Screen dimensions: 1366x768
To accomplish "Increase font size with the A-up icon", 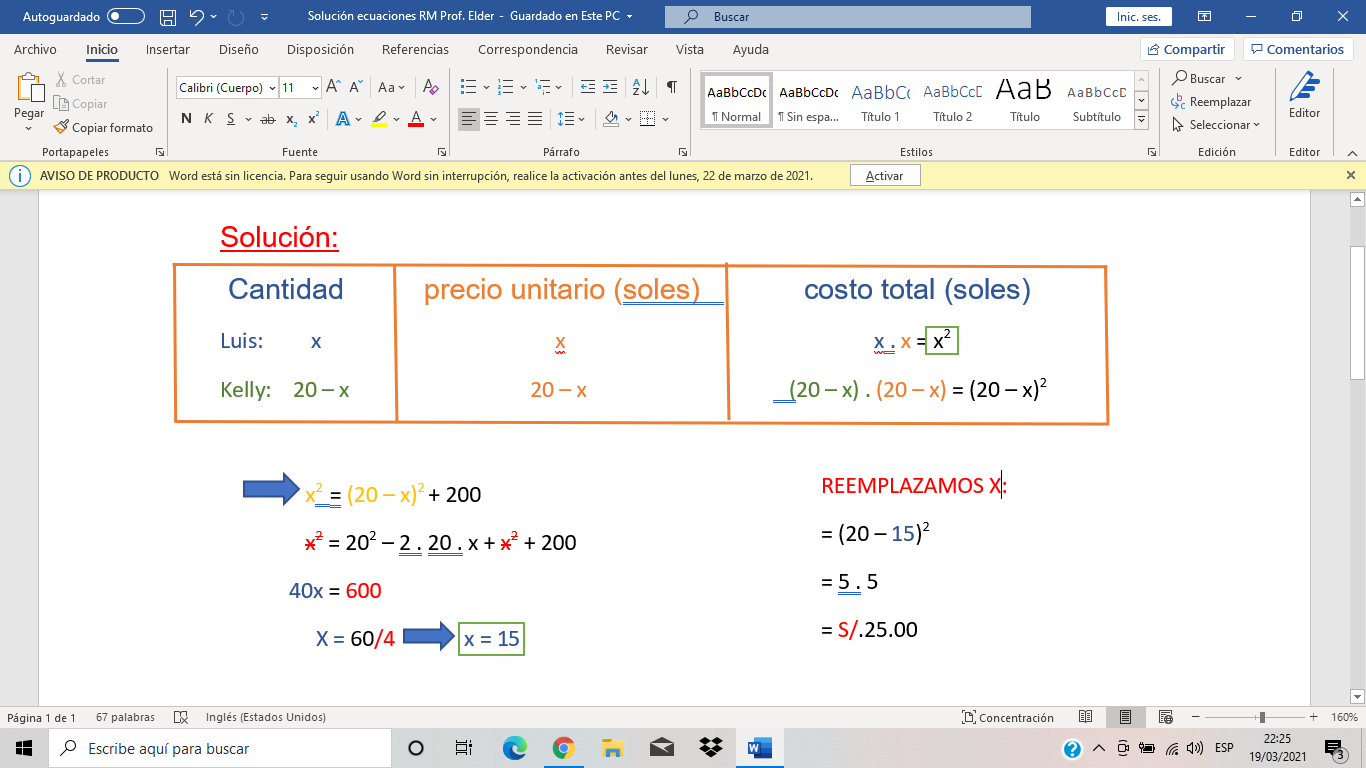I will [334, 87].
